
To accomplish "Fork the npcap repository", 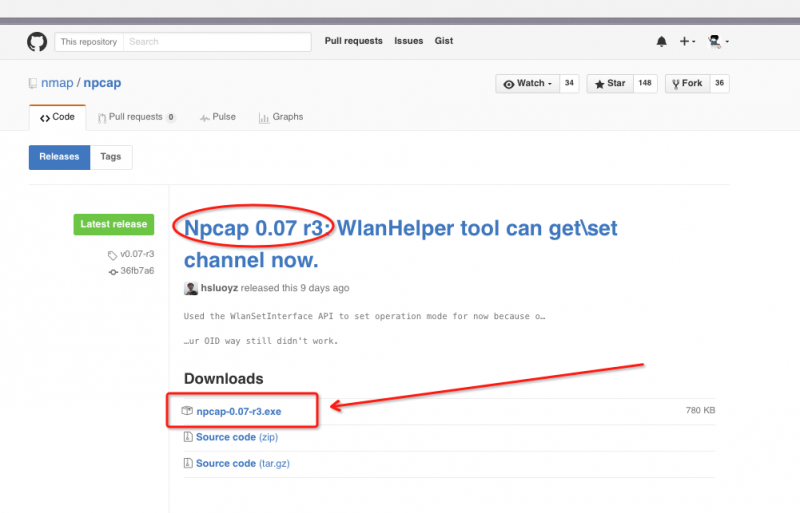I will (x=687, y=83).
